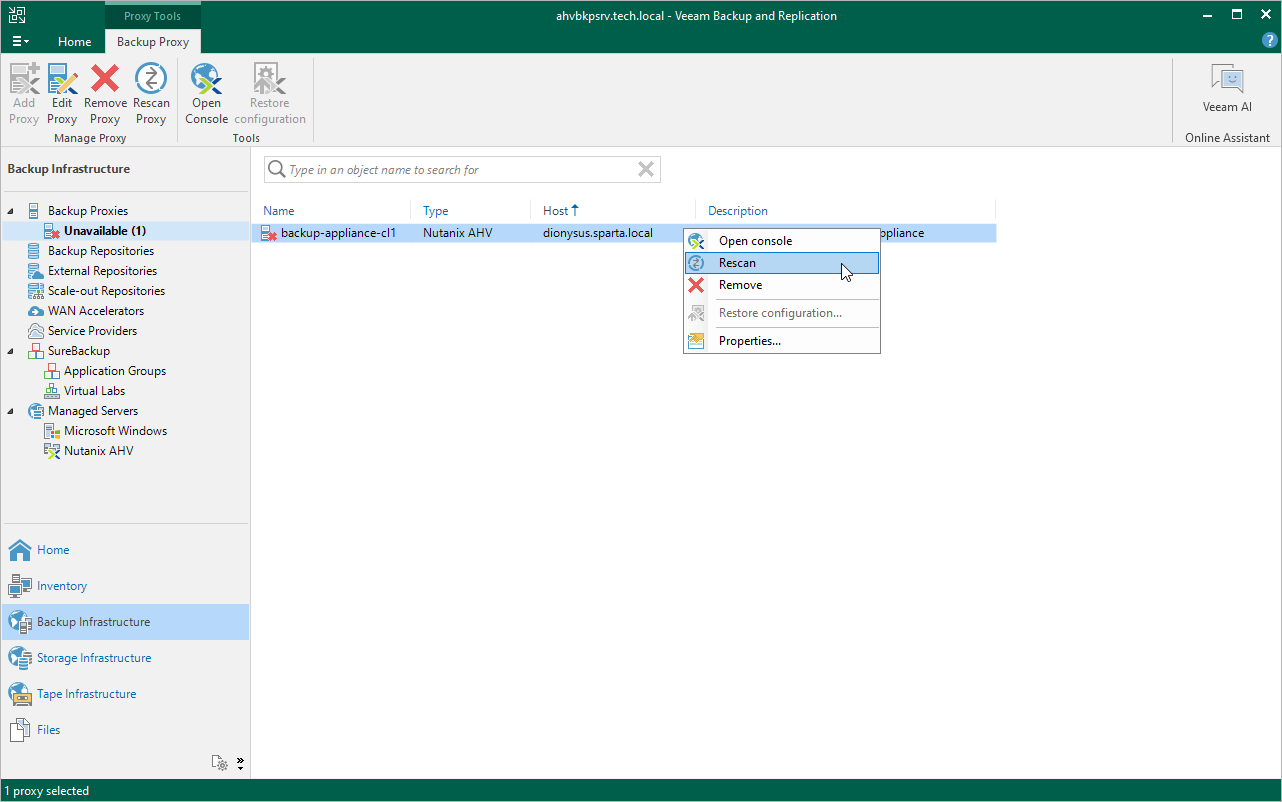
Task: Open the Files navigation view
Action: click(125, 730)
